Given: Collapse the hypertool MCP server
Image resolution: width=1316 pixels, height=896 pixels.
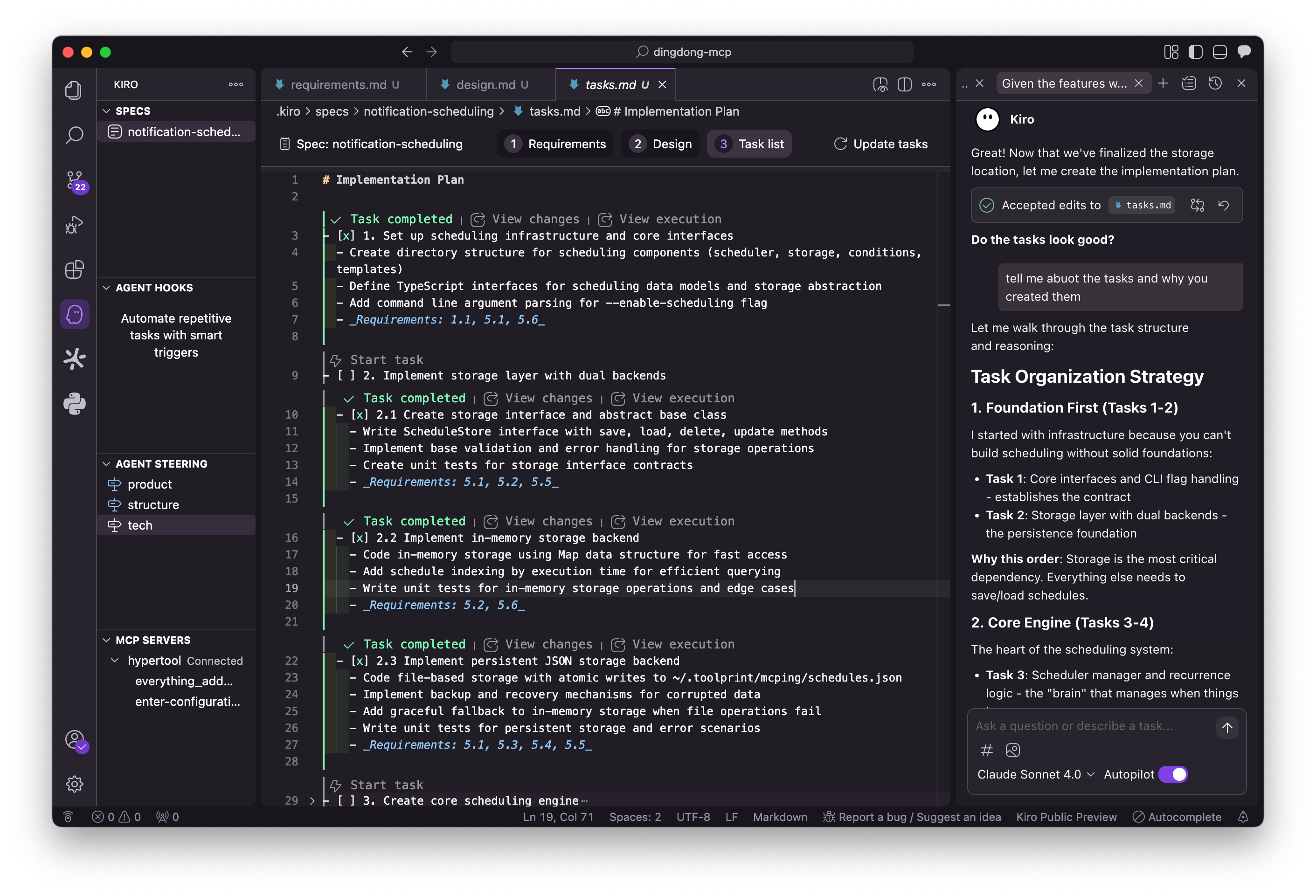Looking at the screenshot, I should pos(115,661).
